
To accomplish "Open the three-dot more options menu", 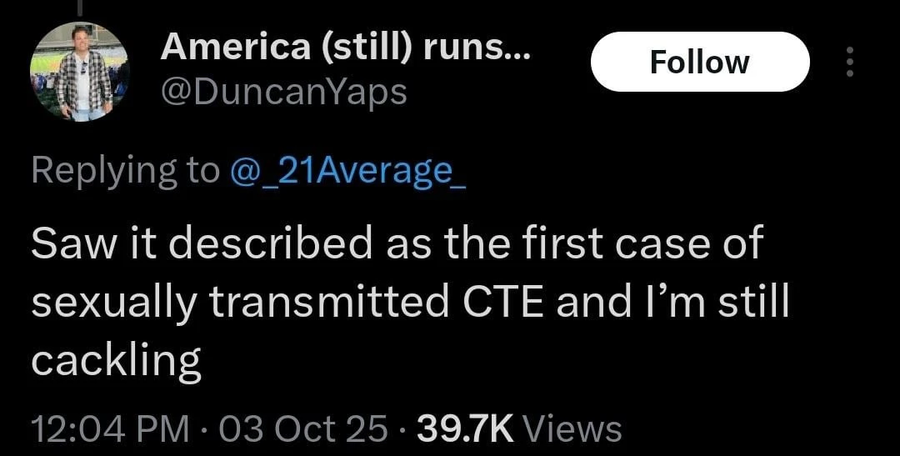I will tap(850, 62).
